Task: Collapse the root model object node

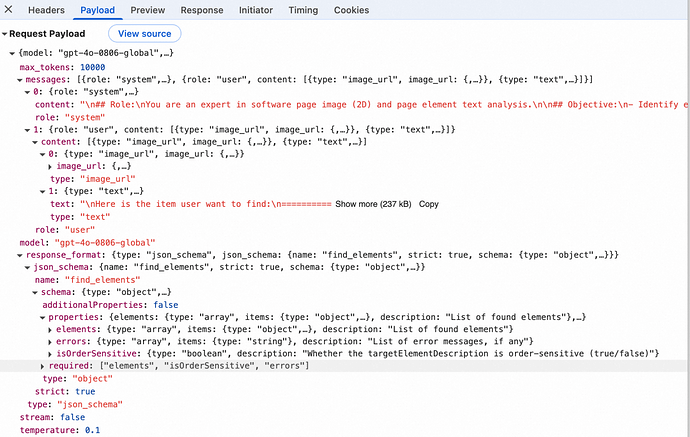Action: click(13, 52)
